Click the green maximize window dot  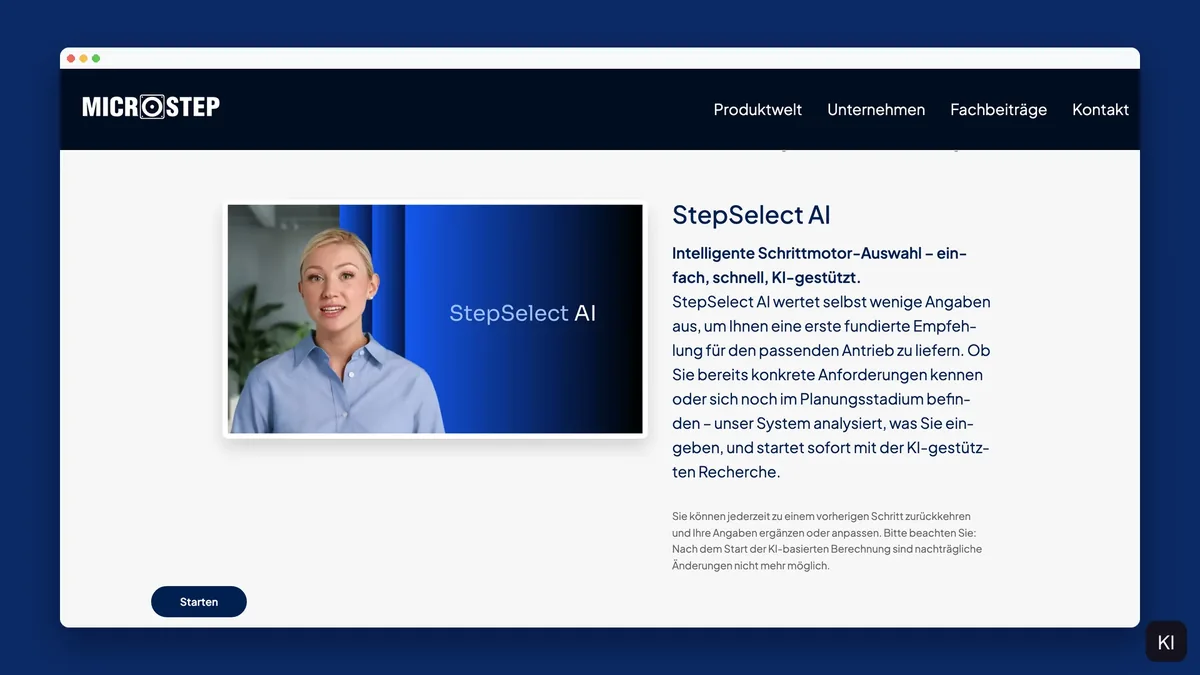point(96,58)
